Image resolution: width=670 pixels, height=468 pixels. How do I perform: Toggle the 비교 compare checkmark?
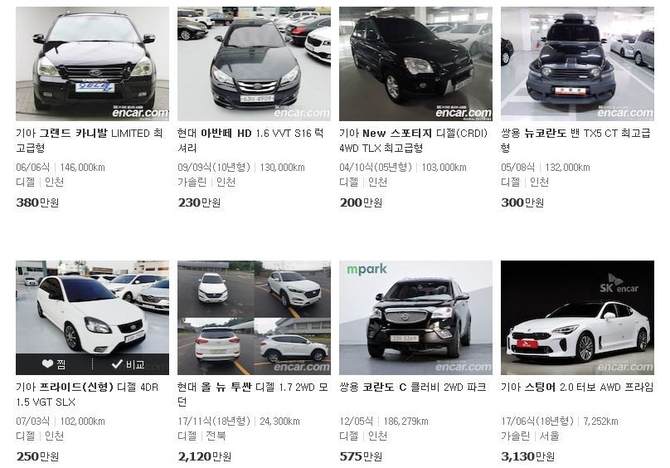coord(128,364)
